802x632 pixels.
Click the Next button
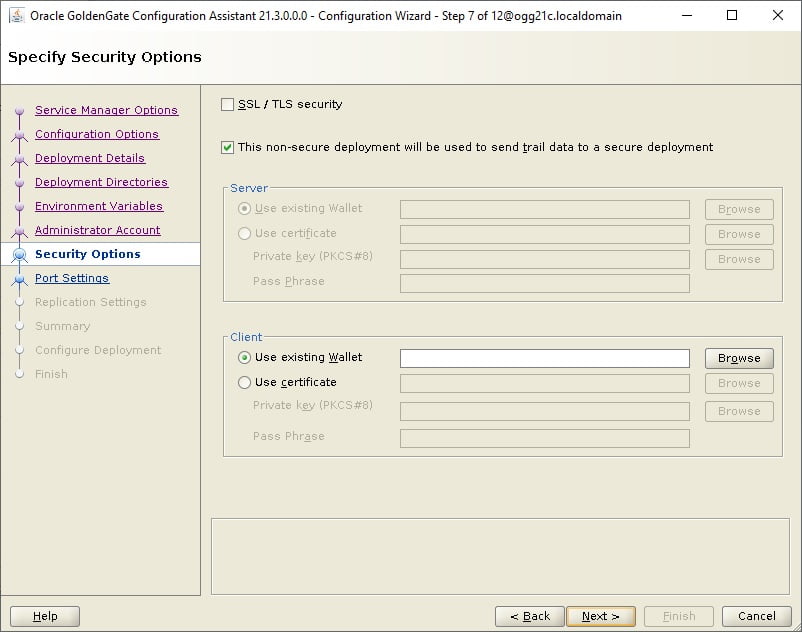coord(601,616)
